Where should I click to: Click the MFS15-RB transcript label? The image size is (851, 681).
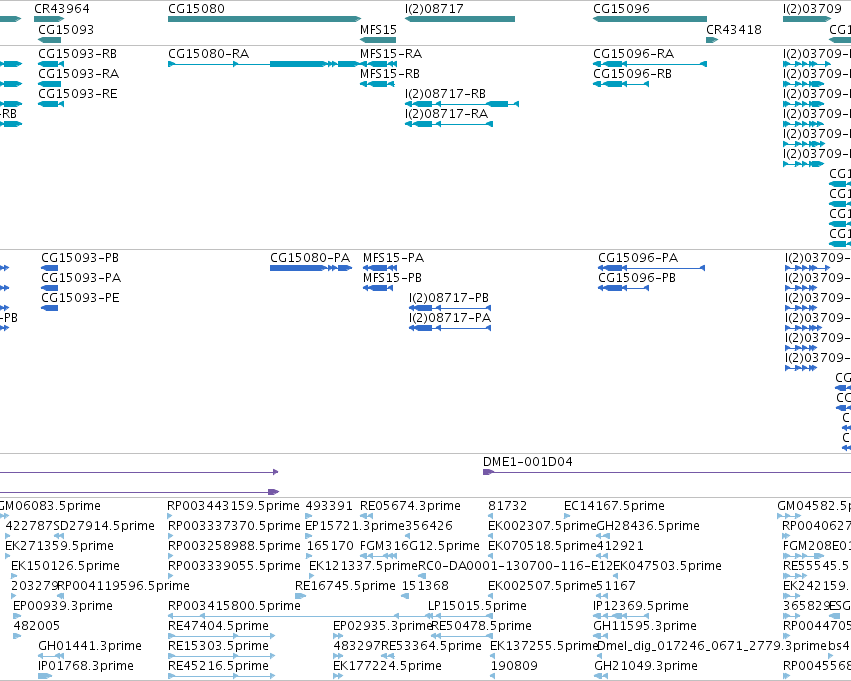390,74
